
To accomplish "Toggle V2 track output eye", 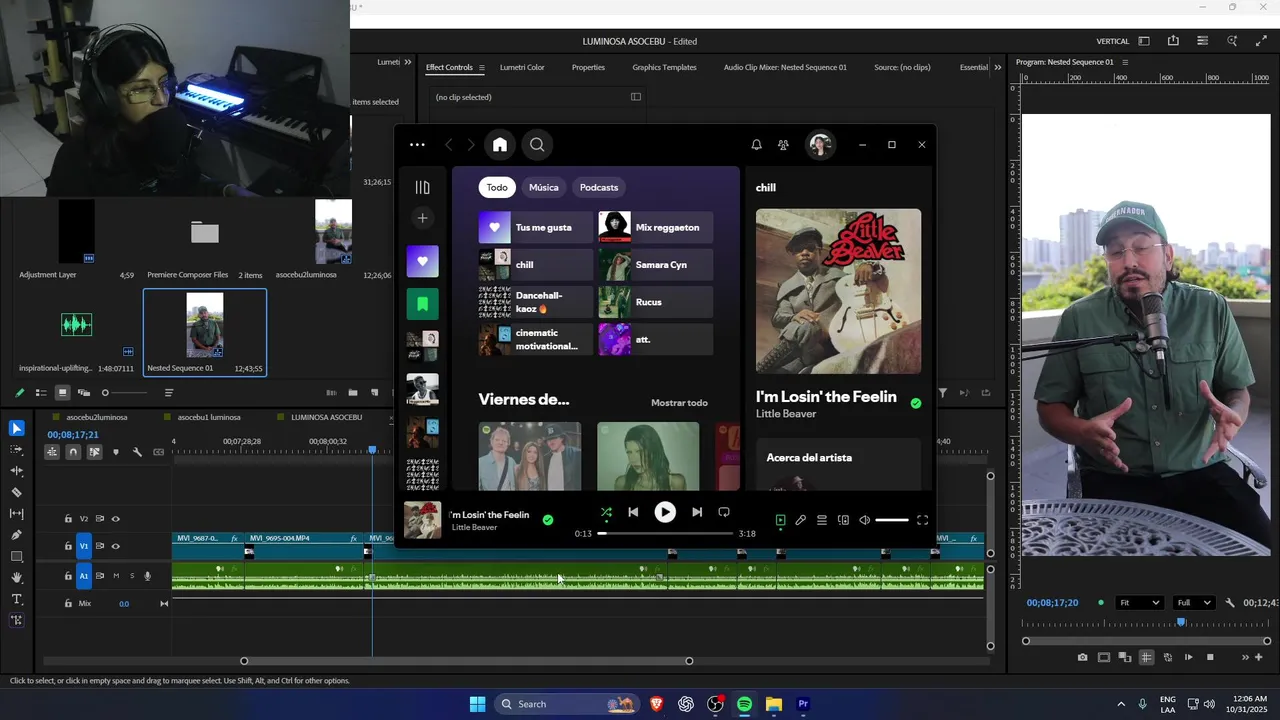I will (116, 519).
